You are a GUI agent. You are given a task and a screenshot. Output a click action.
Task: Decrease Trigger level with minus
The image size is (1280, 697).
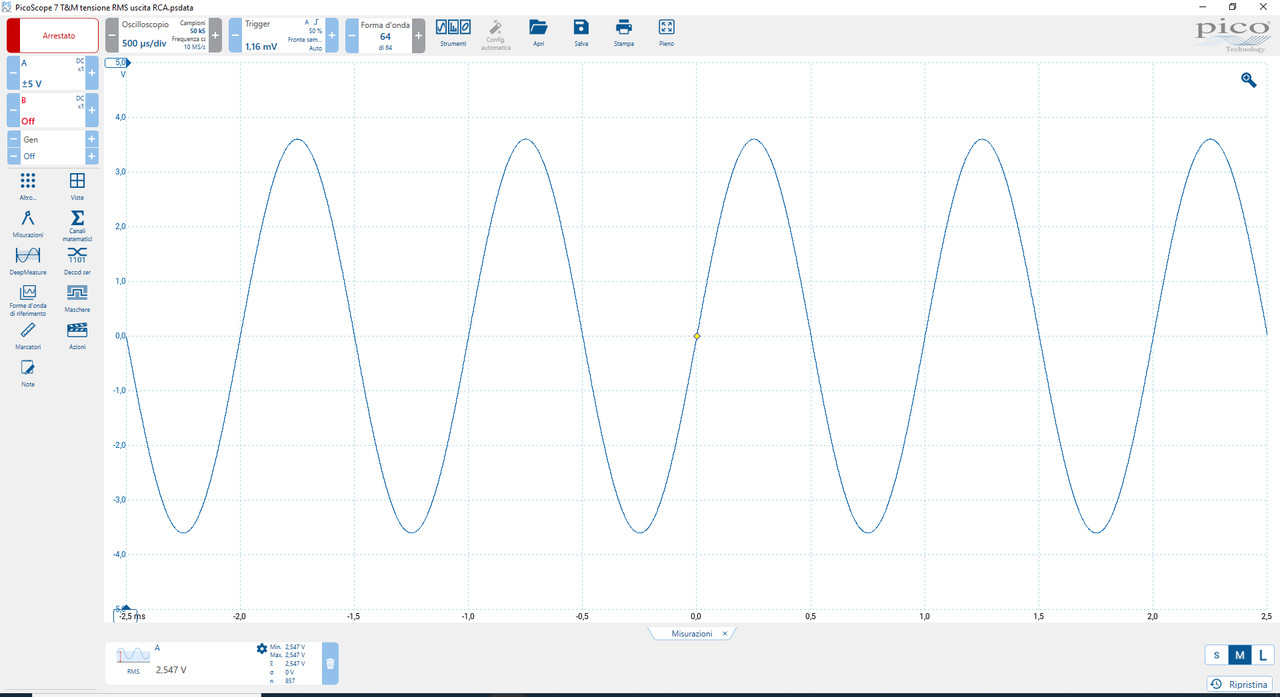click(x=235, y=35)
